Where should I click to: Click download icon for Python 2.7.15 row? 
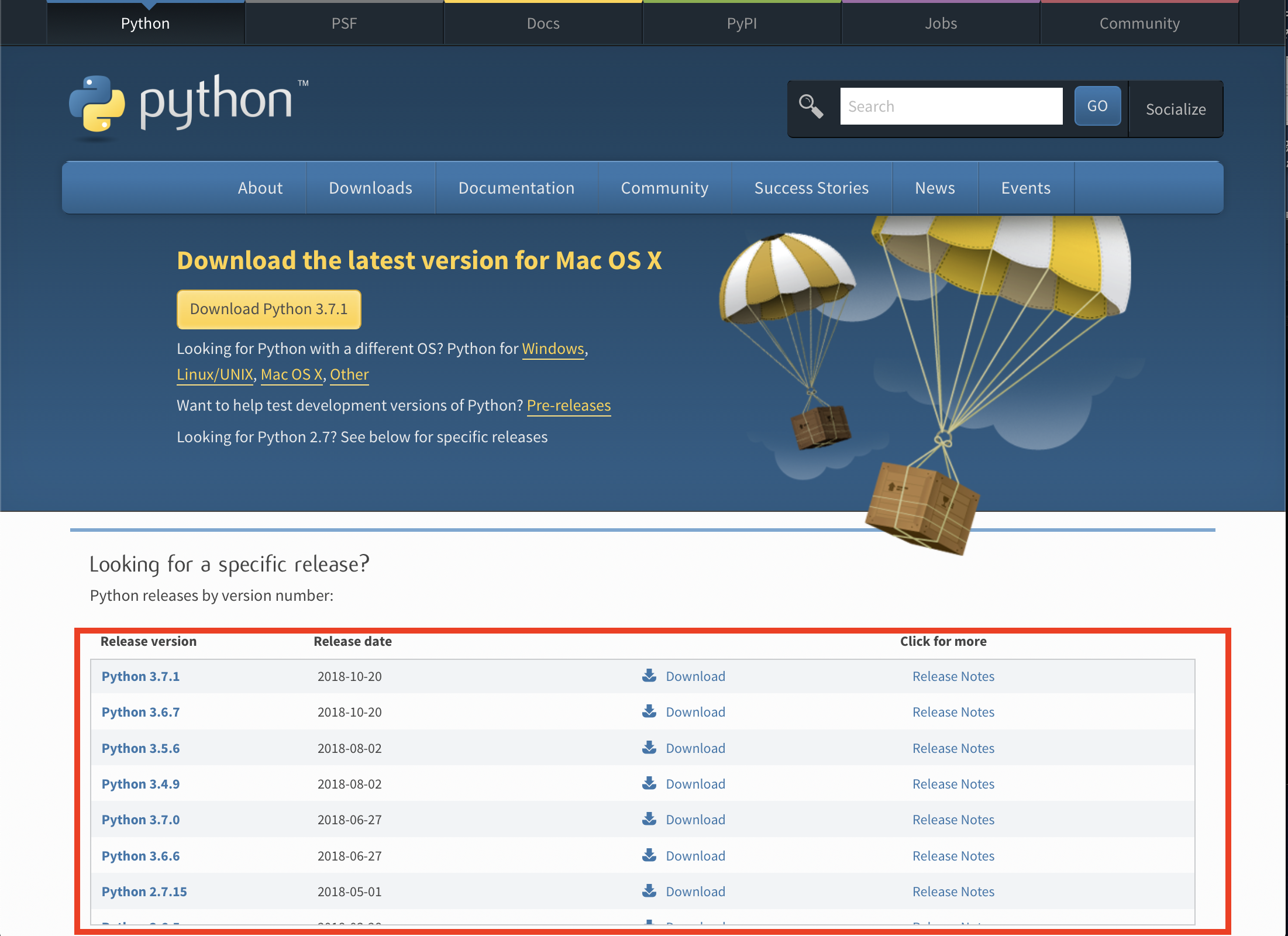click(x=649, y=891)
